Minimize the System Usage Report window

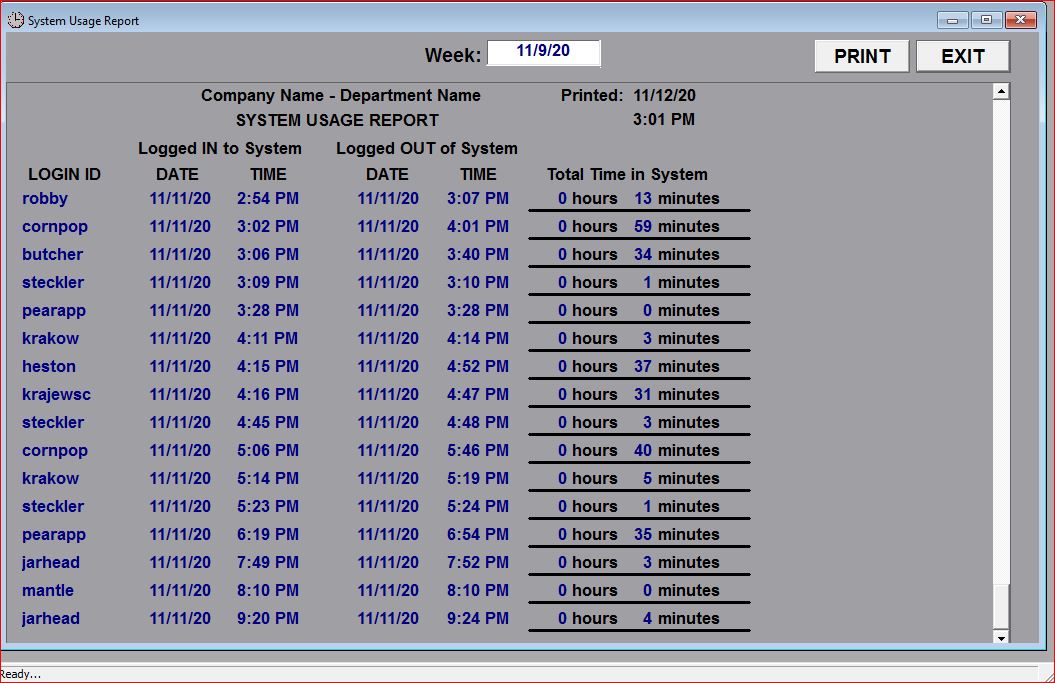click(951, 20)
